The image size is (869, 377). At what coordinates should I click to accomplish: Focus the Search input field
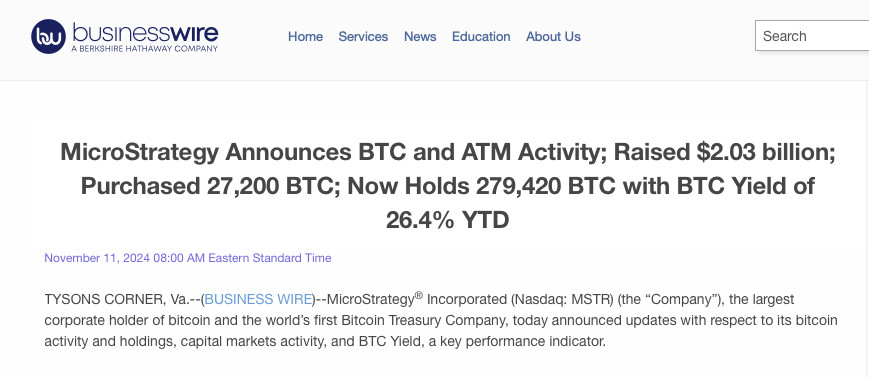coord(812,36)
